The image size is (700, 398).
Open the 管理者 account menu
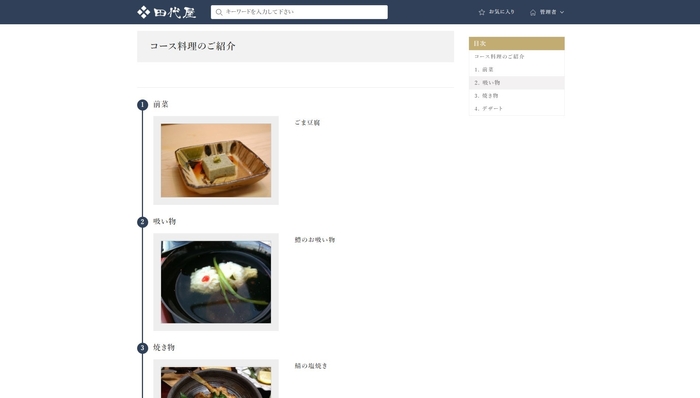547,12
